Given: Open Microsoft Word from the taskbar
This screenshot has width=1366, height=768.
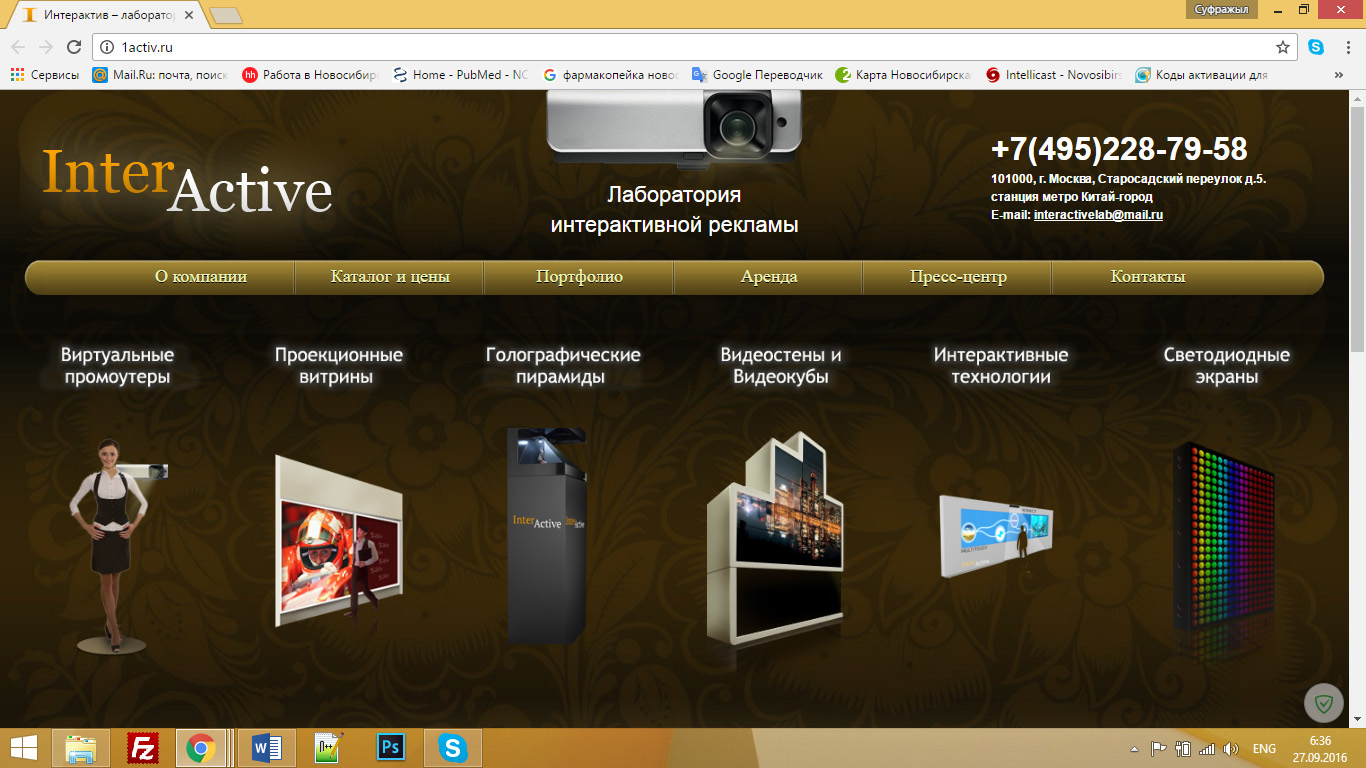Looking at the screenshot, I should [x=267, y=748].
